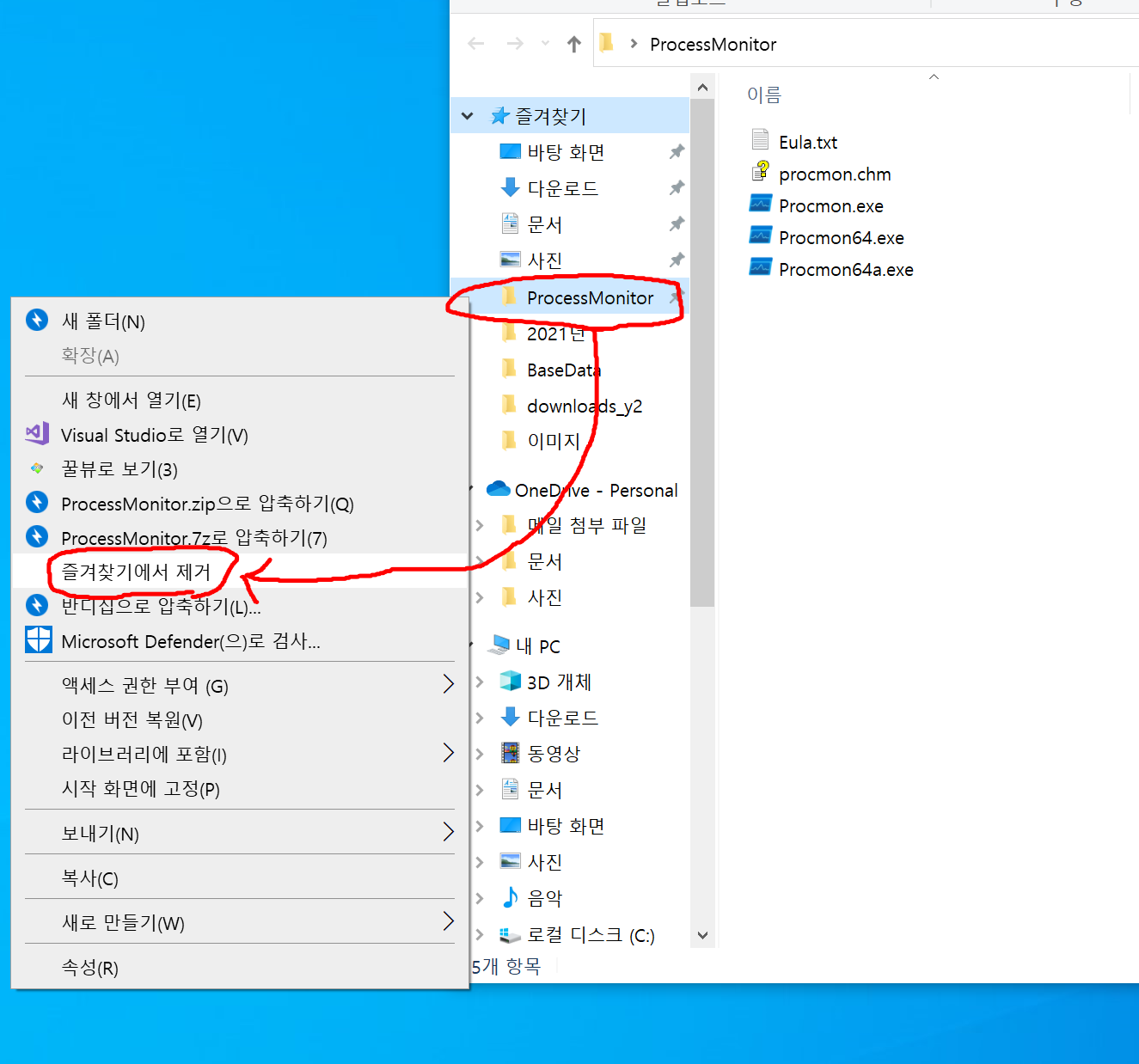This screenshot has width=1139, height=1064.
Task: Click the 사진 icon under 즐겨찾기
Action: point(511,259)
